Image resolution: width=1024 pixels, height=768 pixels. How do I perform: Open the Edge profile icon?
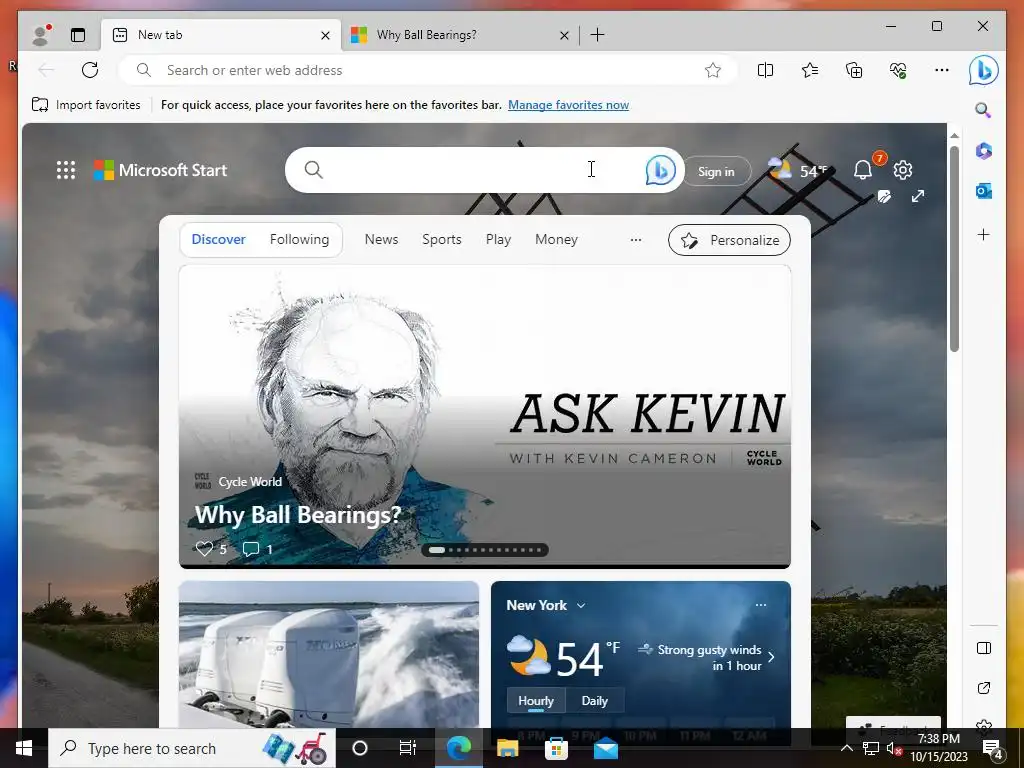(x=41, y=35)
